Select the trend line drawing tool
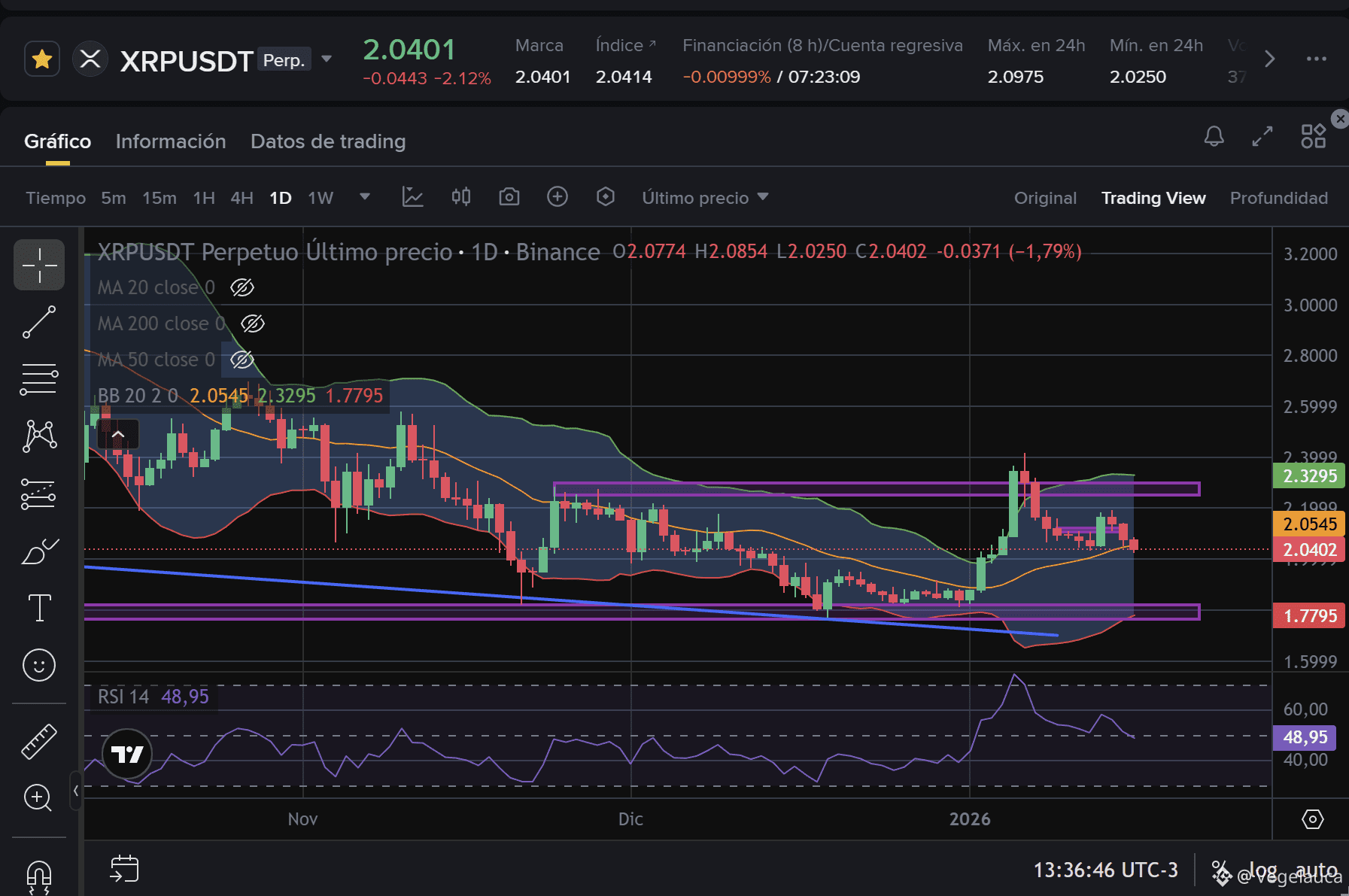Image resolution: width=1349 pixels, height=896 pixels. [39, 322]
